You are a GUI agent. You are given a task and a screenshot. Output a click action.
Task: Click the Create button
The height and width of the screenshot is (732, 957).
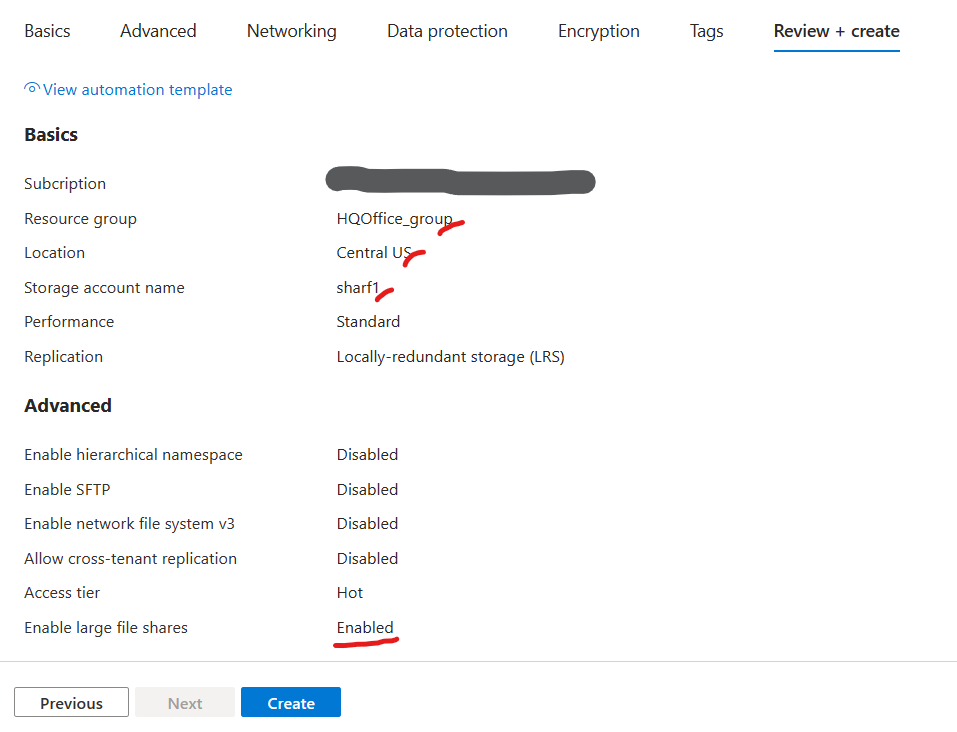pos(291,702)
